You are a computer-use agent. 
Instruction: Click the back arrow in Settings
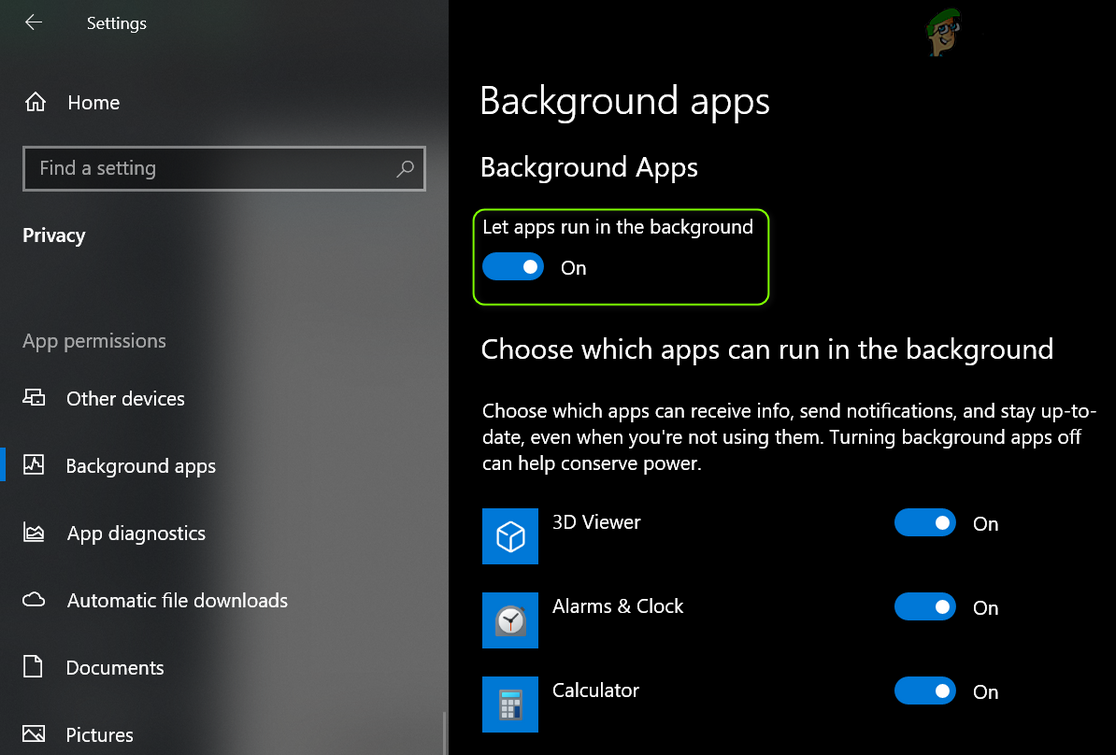coord(33,23)
